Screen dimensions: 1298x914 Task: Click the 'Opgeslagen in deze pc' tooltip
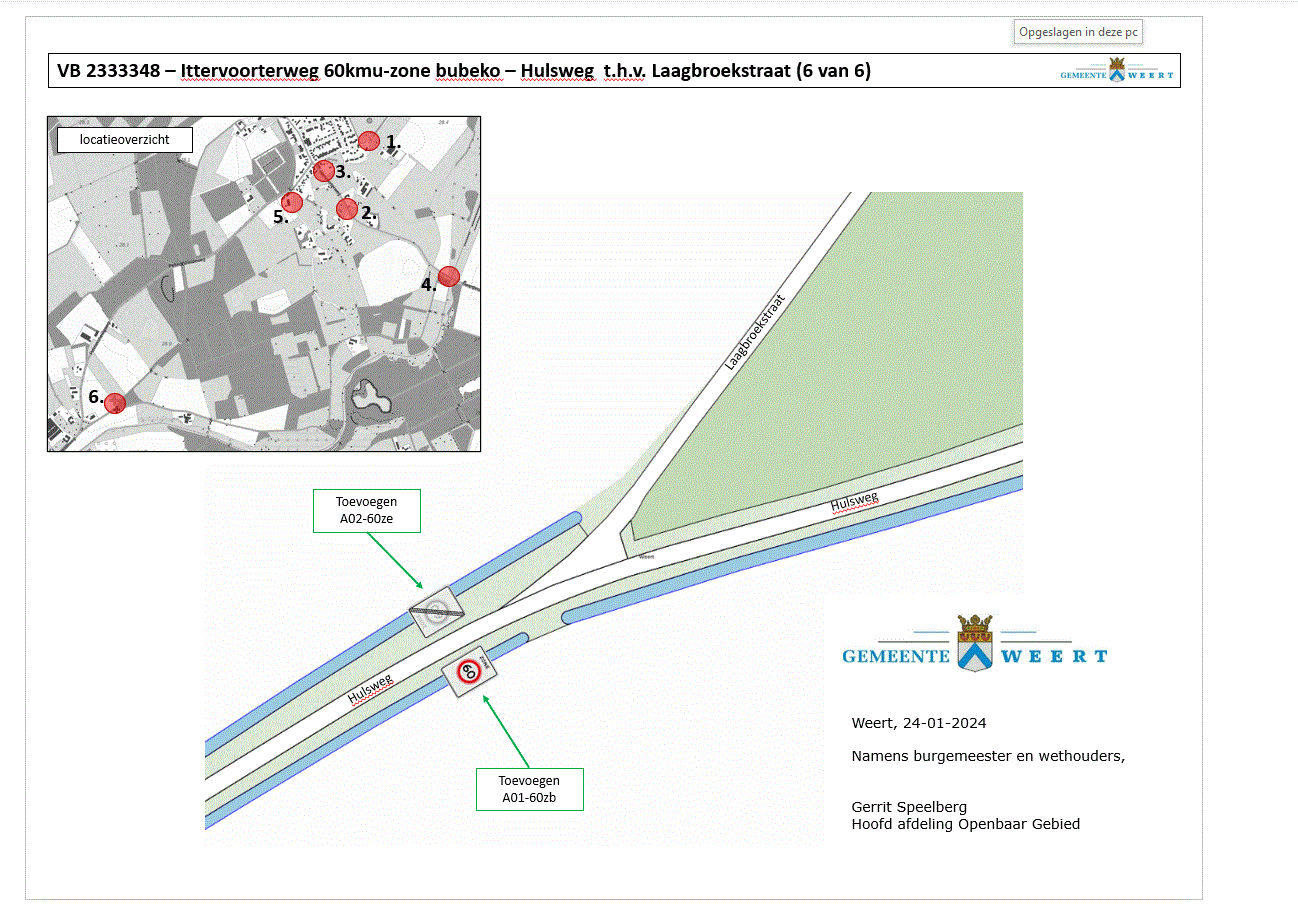point(1078,32)
